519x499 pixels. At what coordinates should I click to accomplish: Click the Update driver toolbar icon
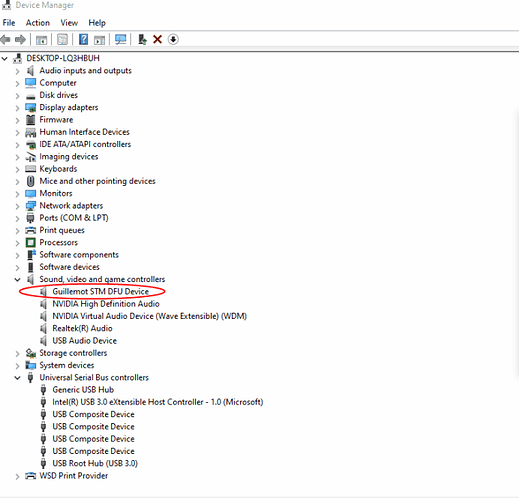pos(142,39)
